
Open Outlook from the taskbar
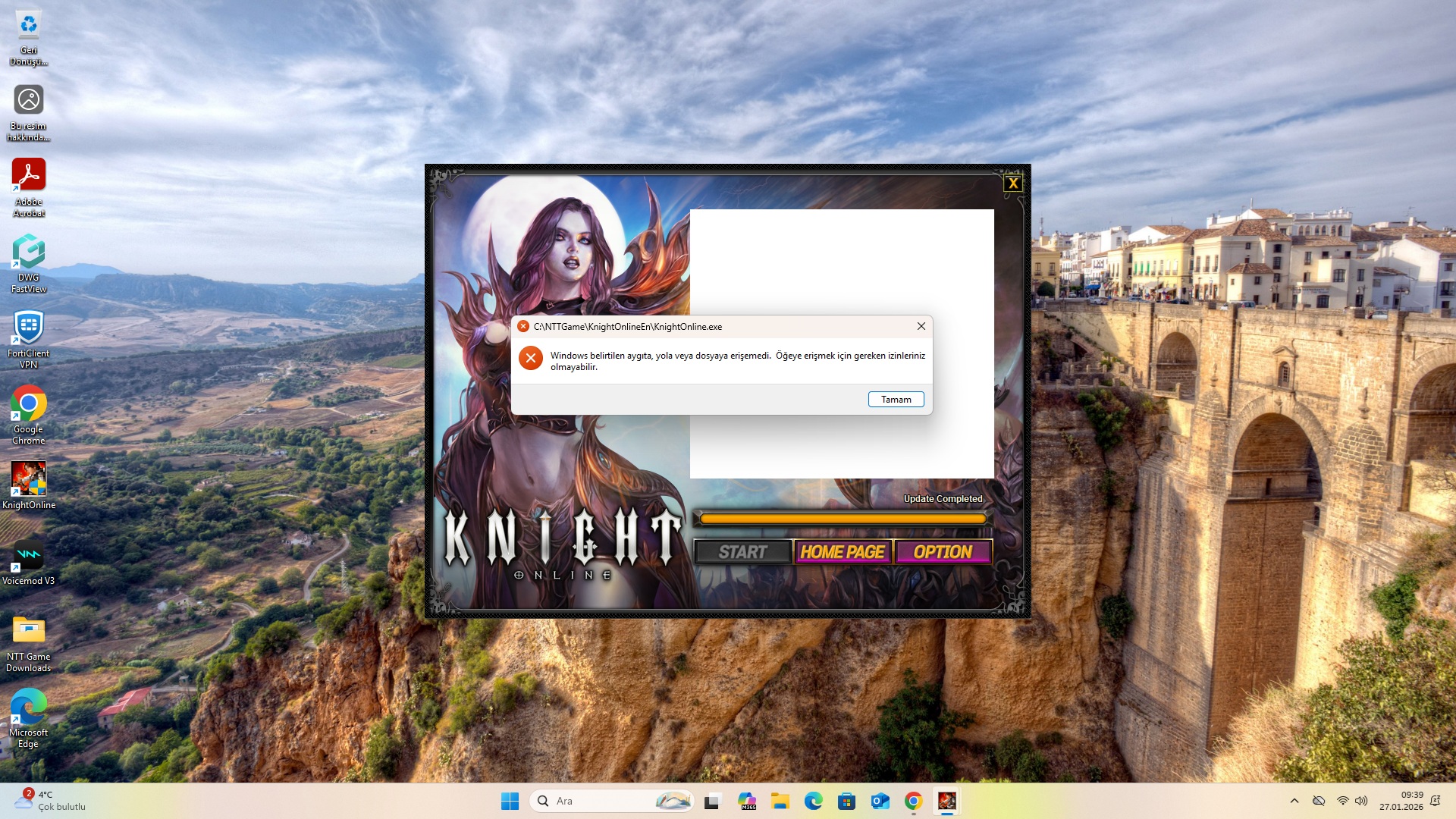point(880,801)
